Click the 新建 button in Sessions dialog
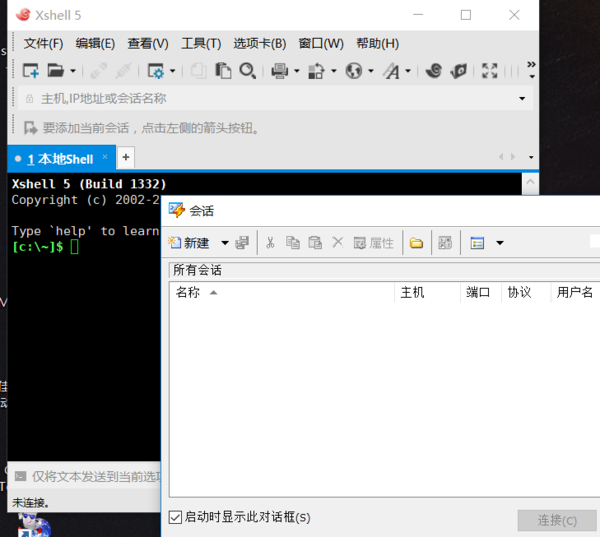Image resolution: width=600 pixels, height=537 pixels. [x=189, y=243]
